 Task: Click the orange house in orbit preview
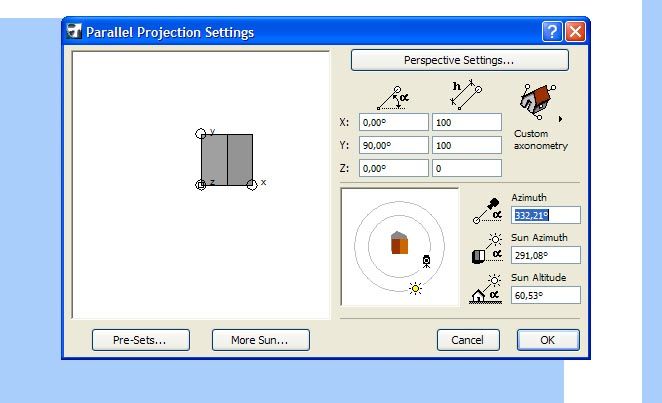(399, 243)
